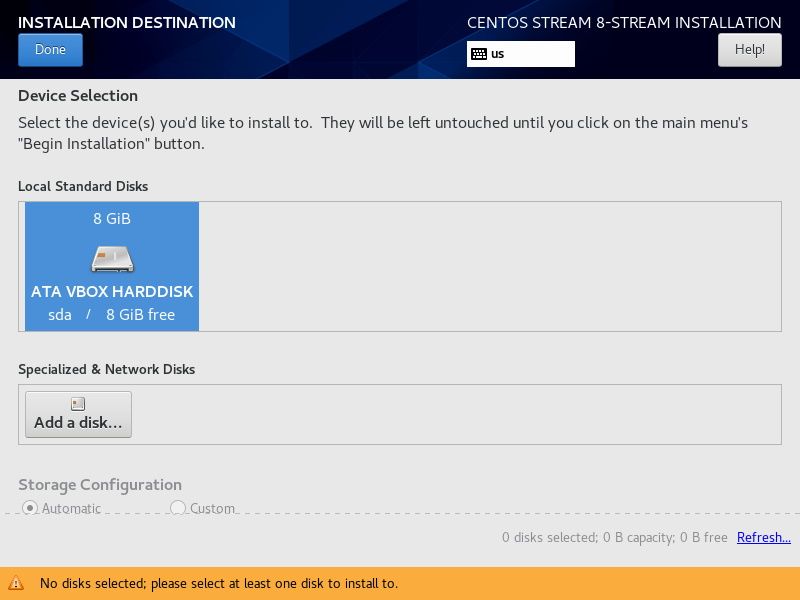Click the INSTALLATION DESTINATION title
This screenshot has height=600, width=800.
(127, 22)
